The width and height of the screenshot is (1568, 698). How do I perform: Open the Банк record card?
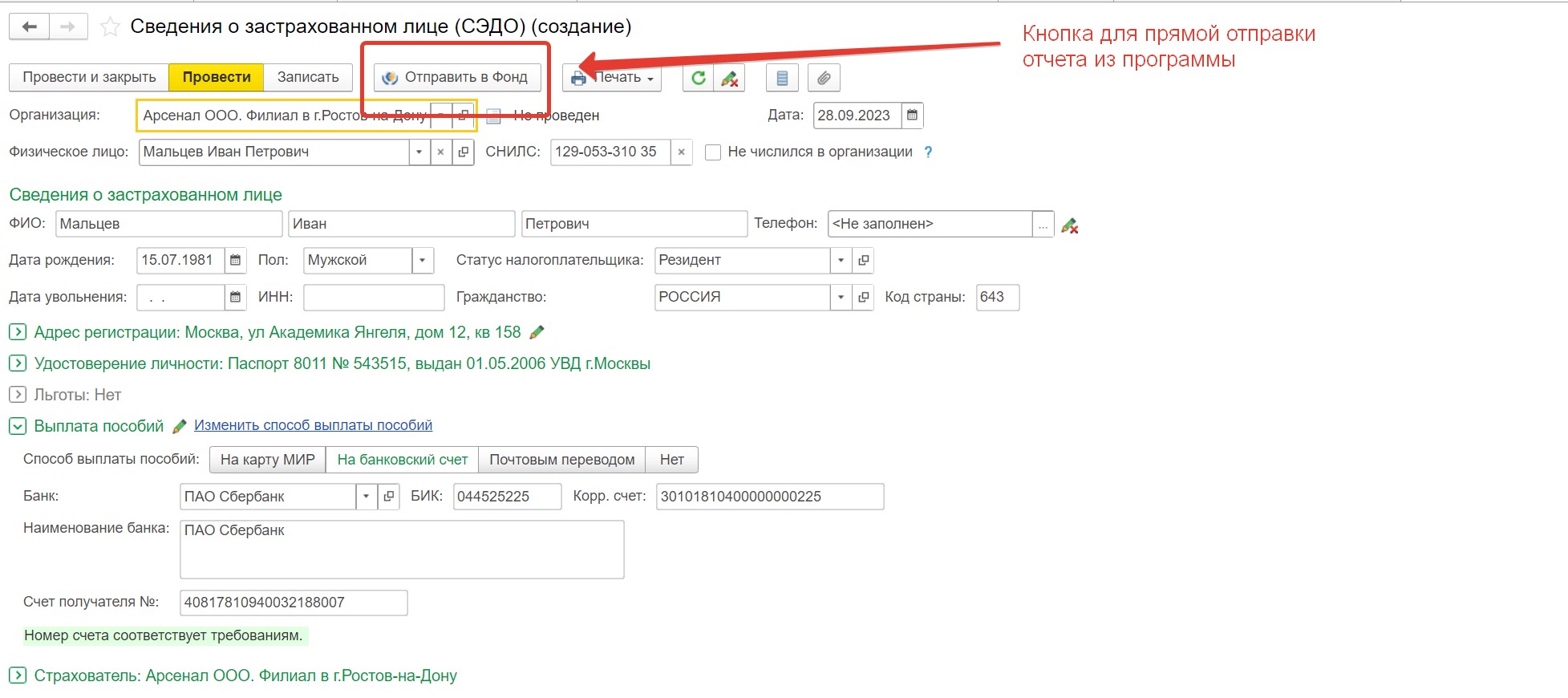389,497
